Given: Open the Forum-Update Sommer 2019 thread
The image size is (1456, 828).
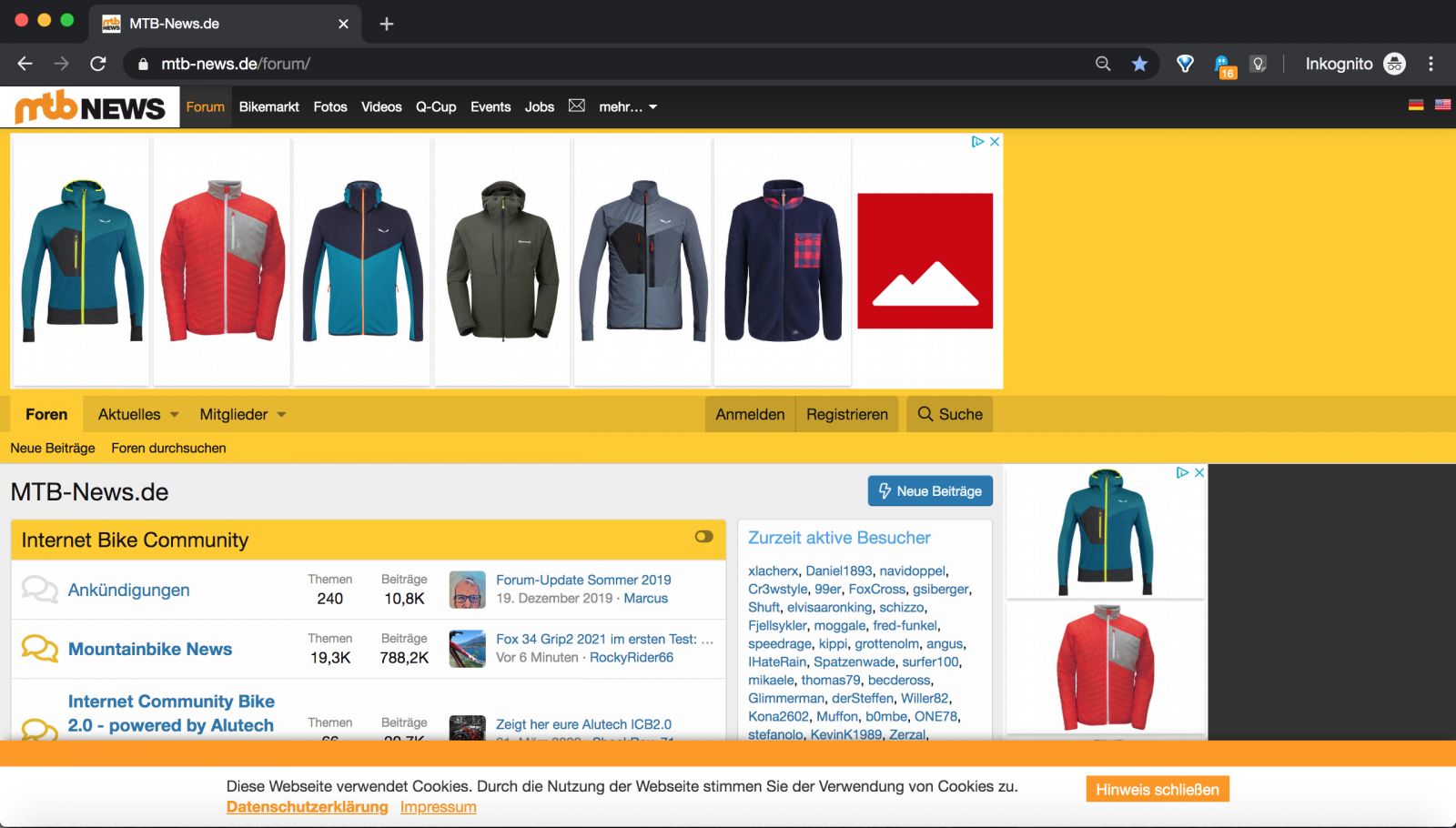Looking at the screenshot, I should tap(583, 580).
